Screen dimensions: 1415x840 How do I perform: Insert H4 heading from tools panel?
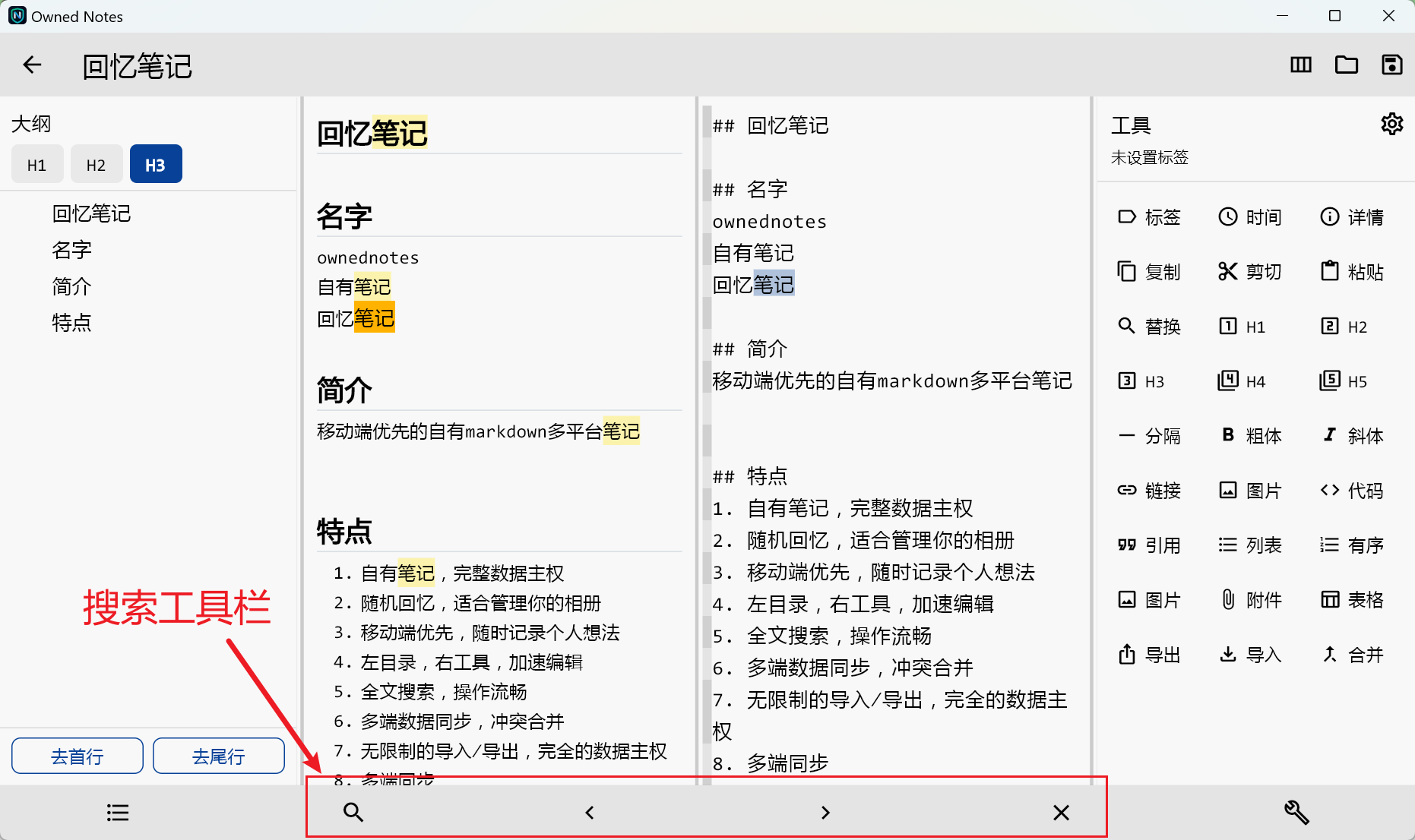[1242, 381]
